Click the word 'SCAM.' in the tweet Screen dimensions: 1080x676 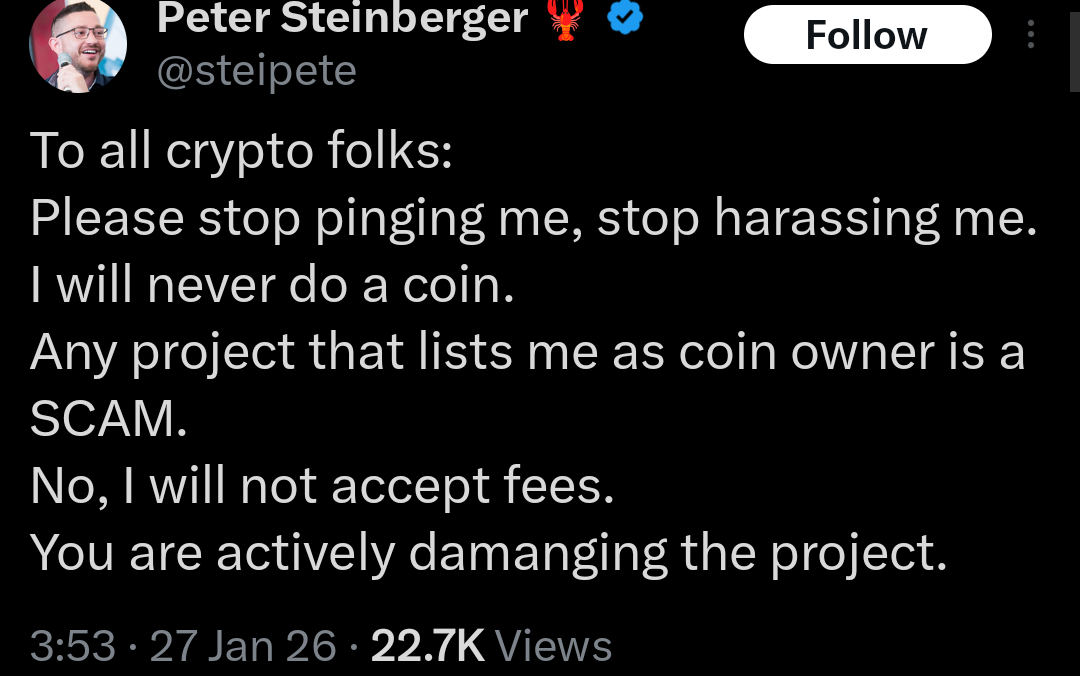[x=108, y=420]
